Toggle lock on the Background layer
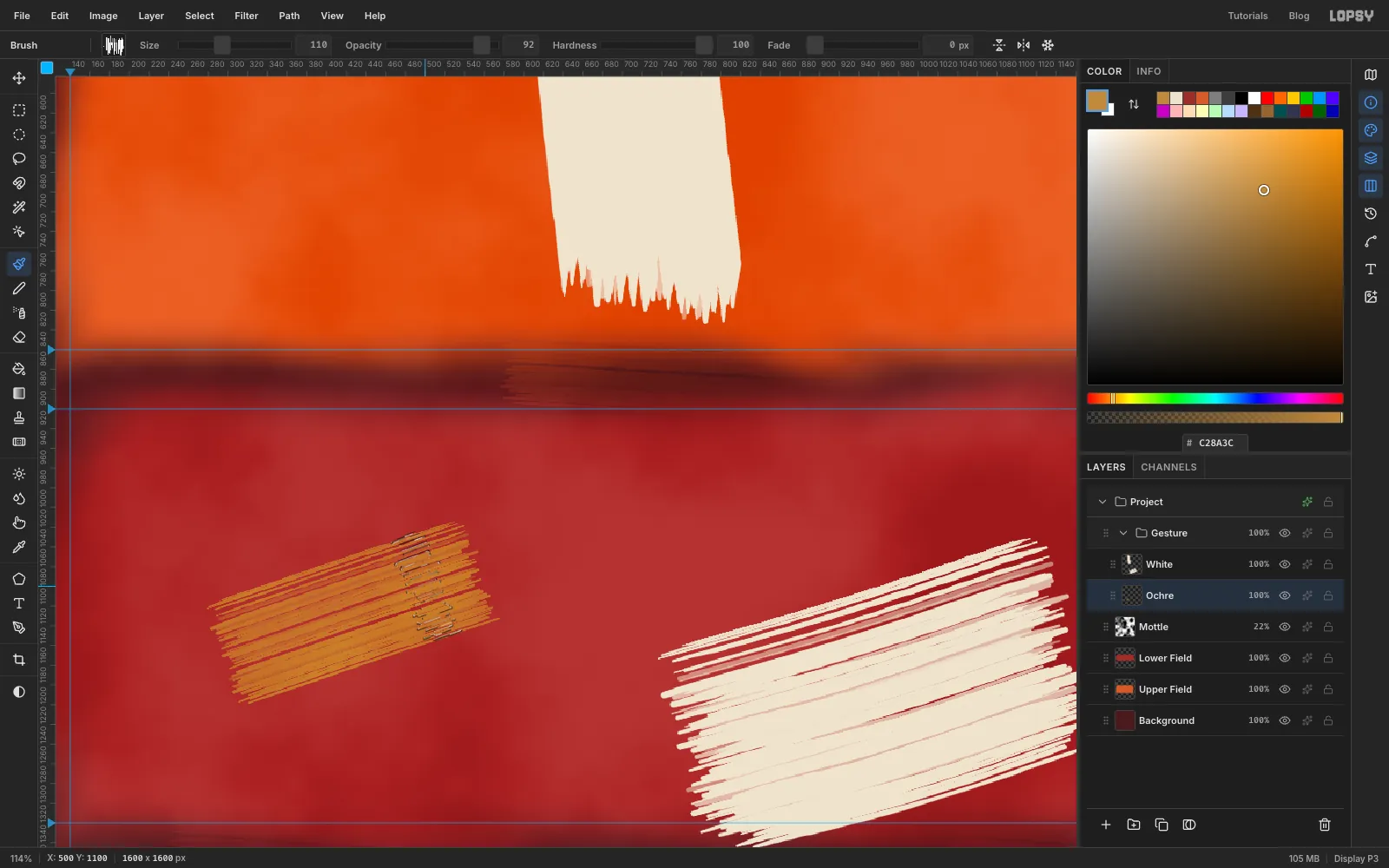 pos(1328,720)
